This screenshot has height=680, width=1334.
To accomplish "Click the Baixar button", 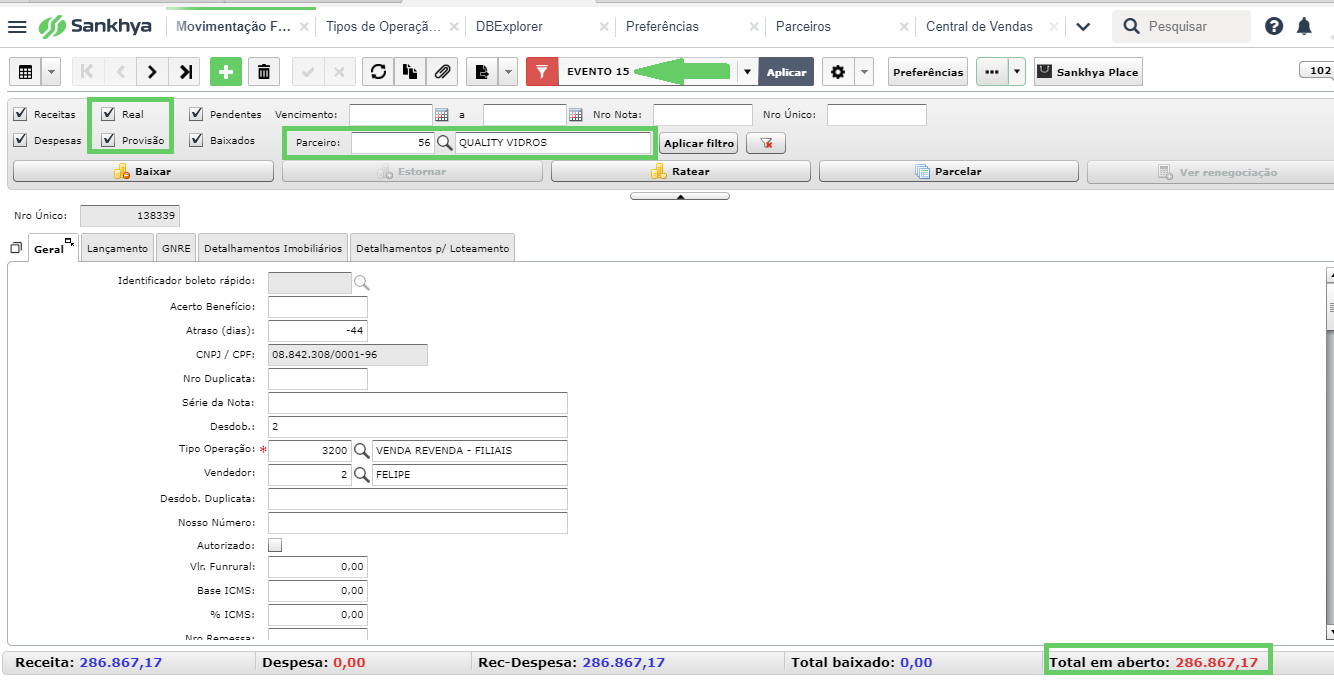I will [x=142, y=172].
